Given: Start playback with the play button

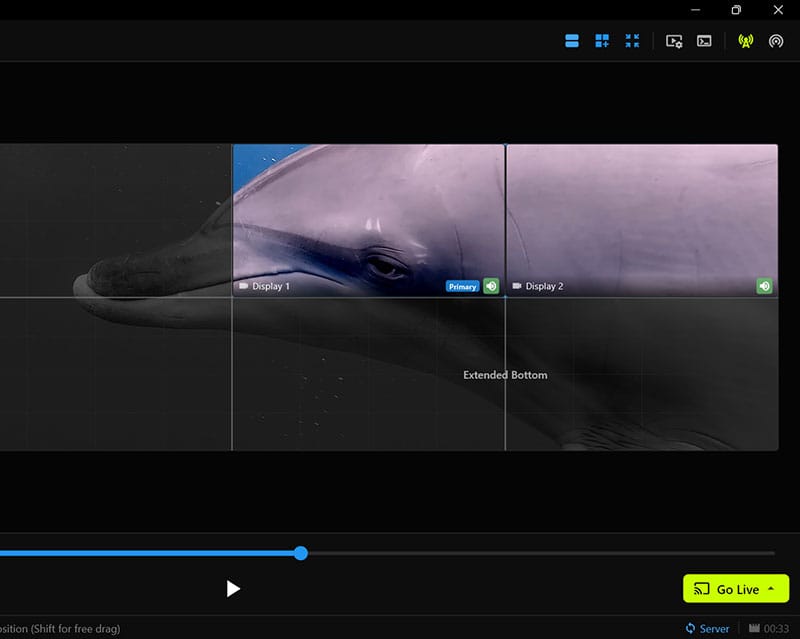Looking at the screenshot, I should 233,588.
